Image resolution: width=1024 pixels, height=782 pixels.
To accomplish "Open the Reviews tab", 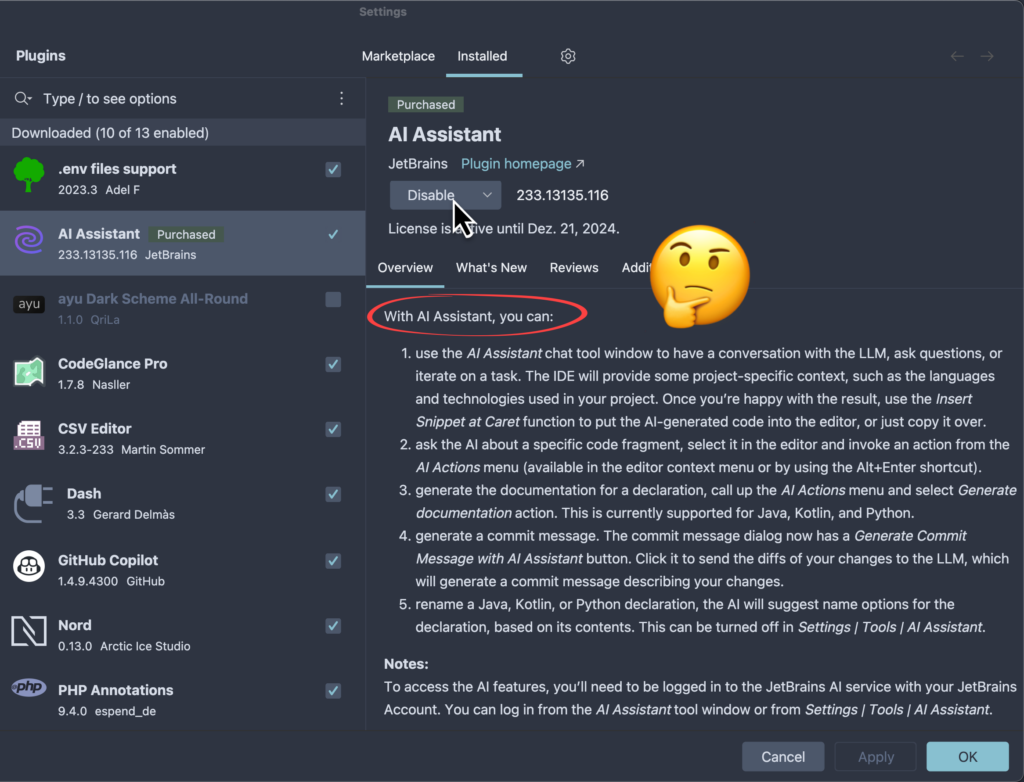I will click(574, 267).
